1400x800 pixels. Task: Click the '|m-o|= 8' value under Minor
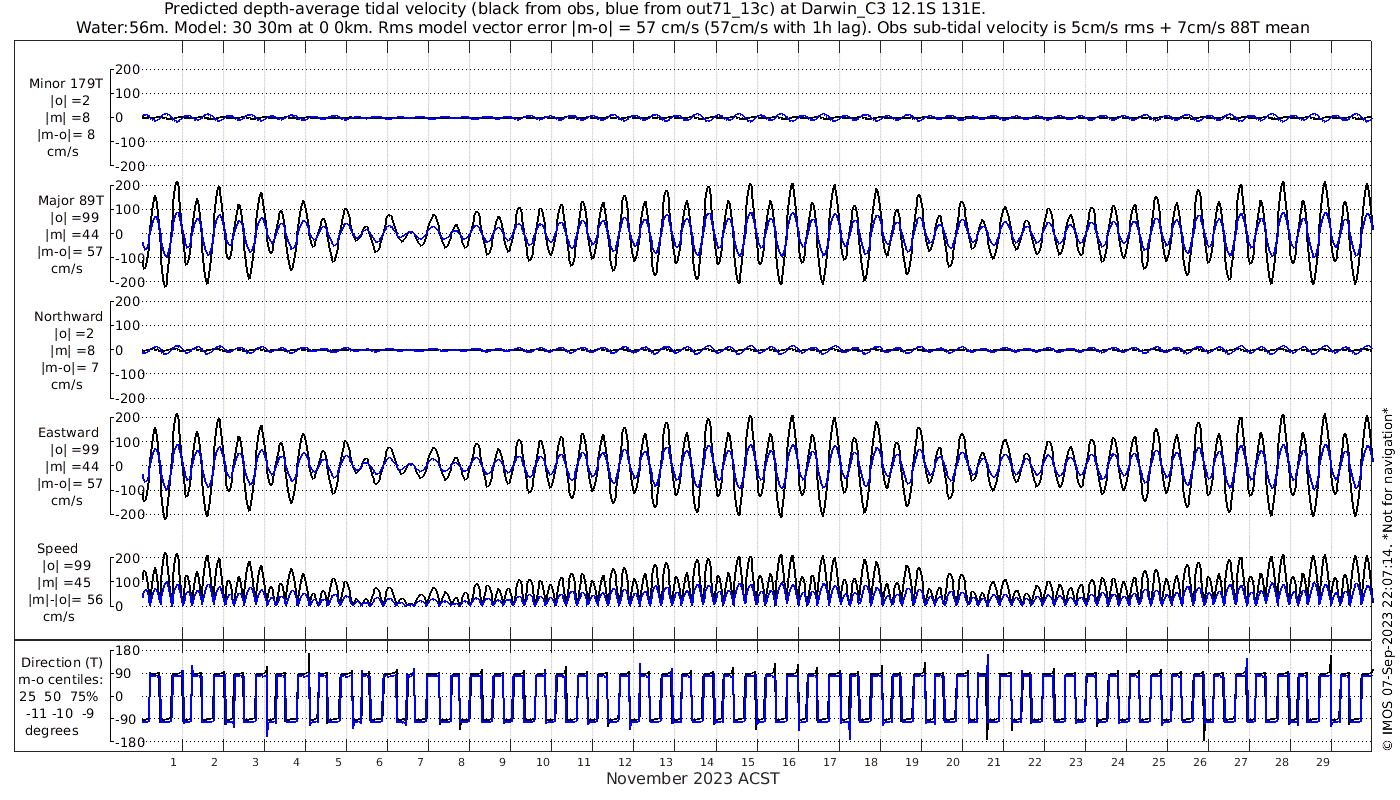pyautogui.click(x=66, y=135)
